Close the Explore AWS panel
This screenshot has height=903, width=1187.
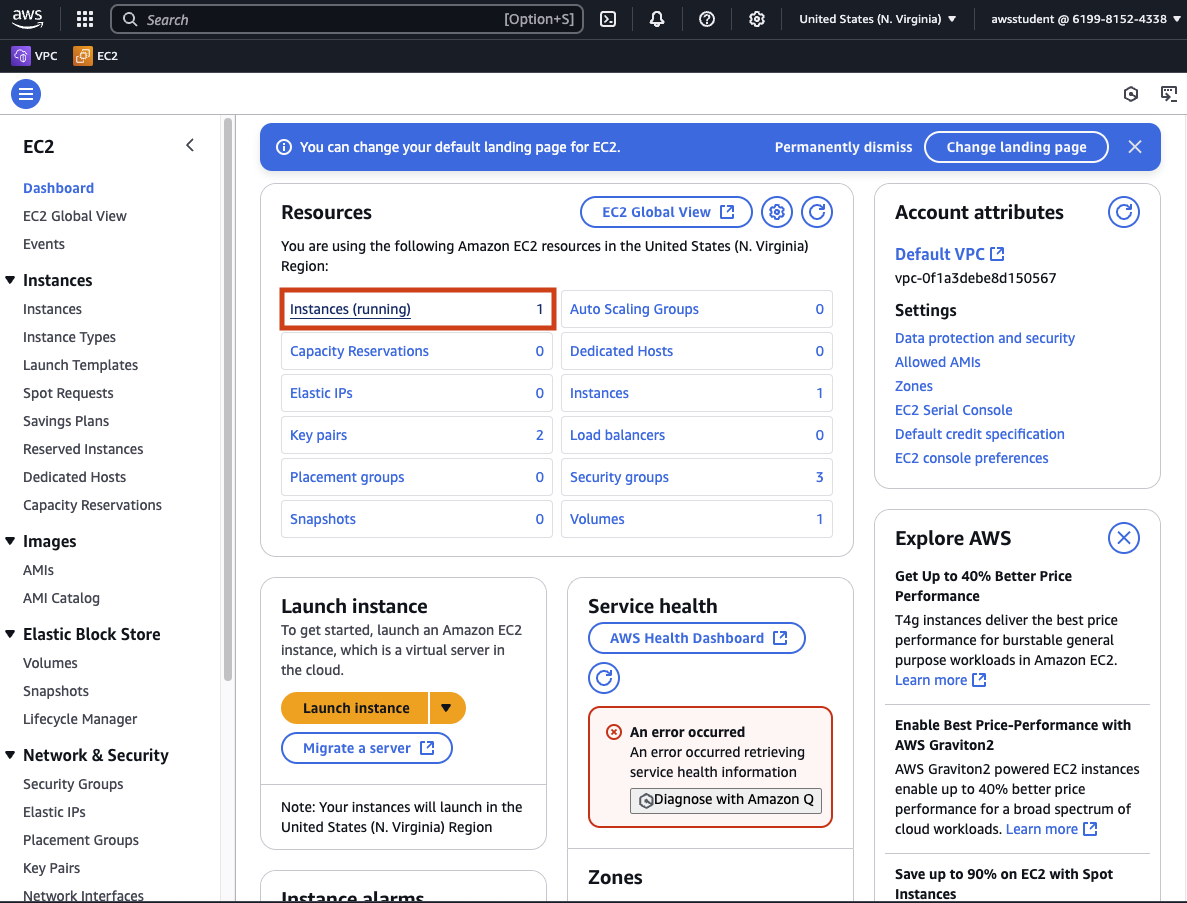pyautogui.click(x=1124, y=538)
